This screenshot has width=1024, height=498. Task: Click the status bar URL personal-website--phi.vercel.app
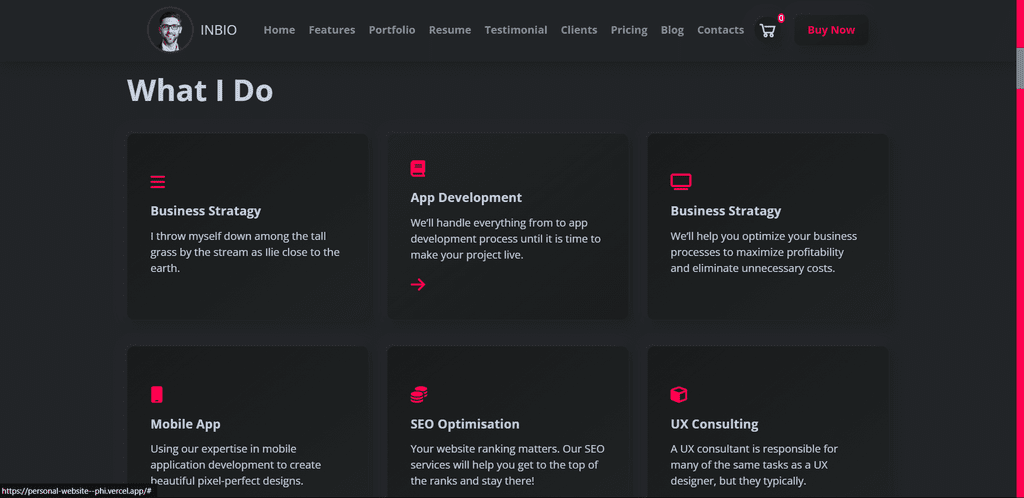[x=76, y=490]
